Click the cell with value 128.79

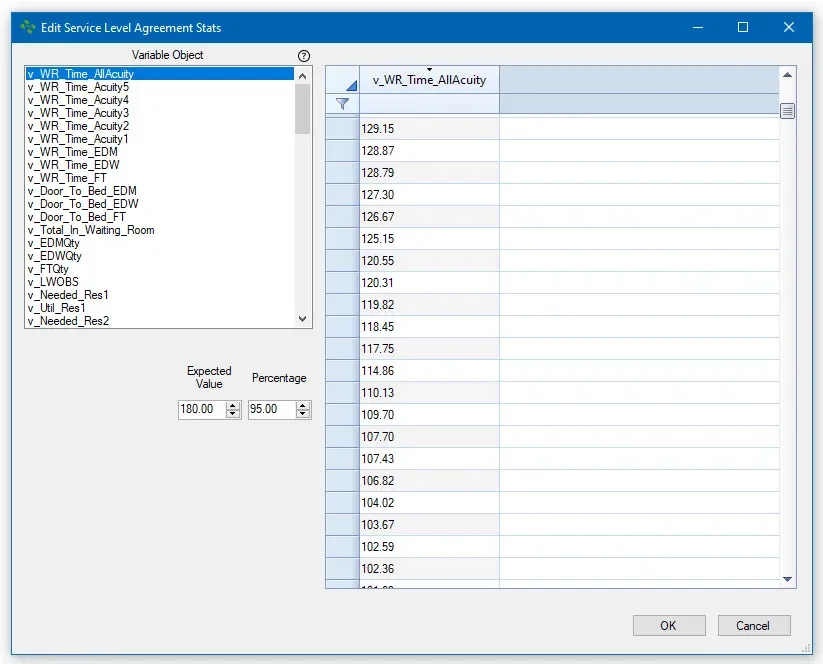click(x=429, y=173)
